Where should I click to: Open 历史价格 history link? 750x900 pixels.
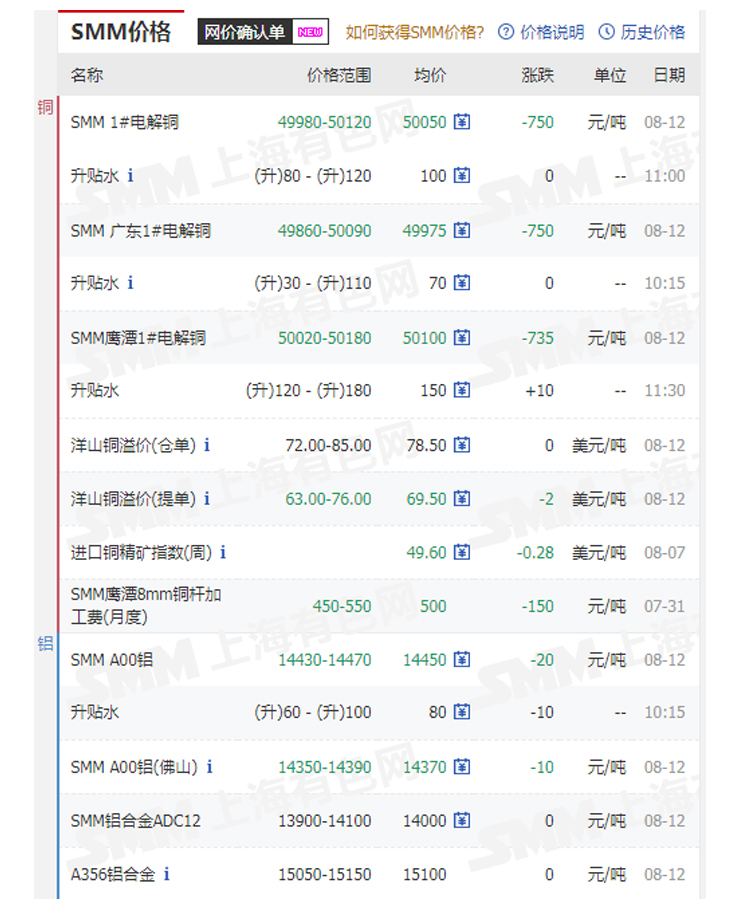point(642,33)
